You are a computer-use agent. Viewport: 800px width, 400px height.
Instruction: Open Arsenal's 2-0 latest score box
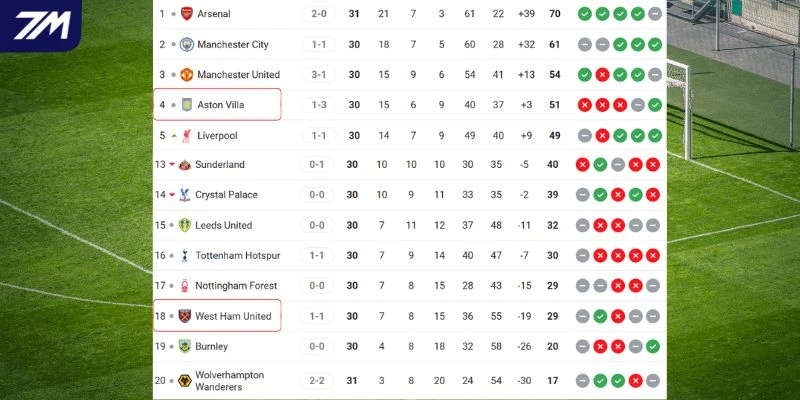click(x=319, y=14)
